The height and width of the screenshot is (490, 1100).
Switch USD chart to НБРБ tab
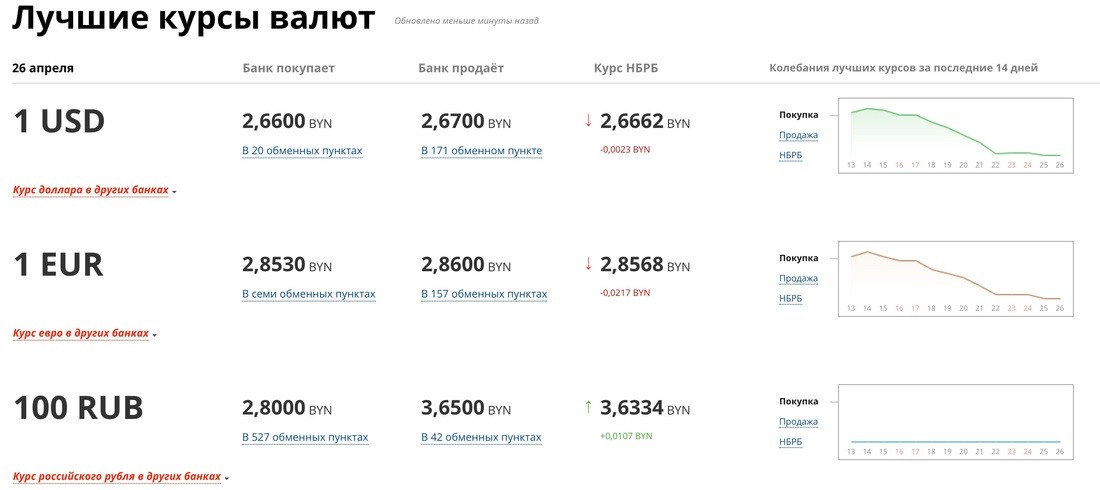click(790, 155)
